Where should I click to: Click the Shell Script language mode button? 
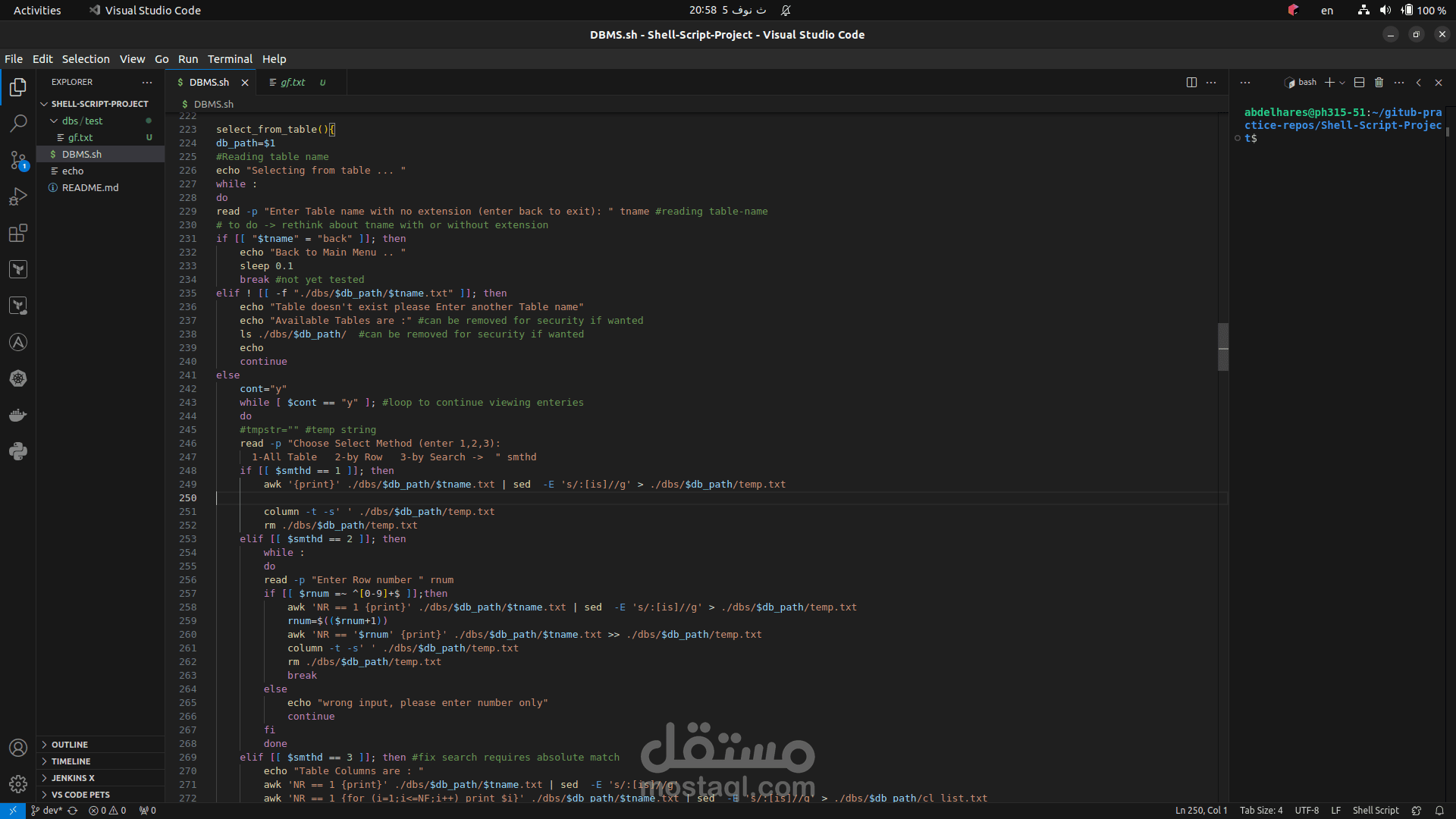[x=1375, y=810]
